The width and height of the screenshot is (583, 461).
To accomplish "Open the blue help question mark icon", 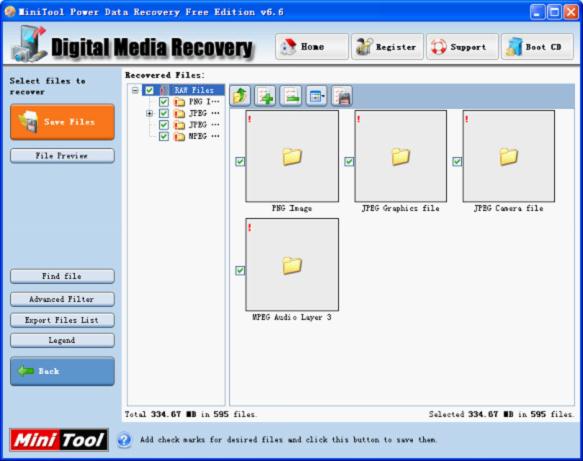I will click(124, 440).
